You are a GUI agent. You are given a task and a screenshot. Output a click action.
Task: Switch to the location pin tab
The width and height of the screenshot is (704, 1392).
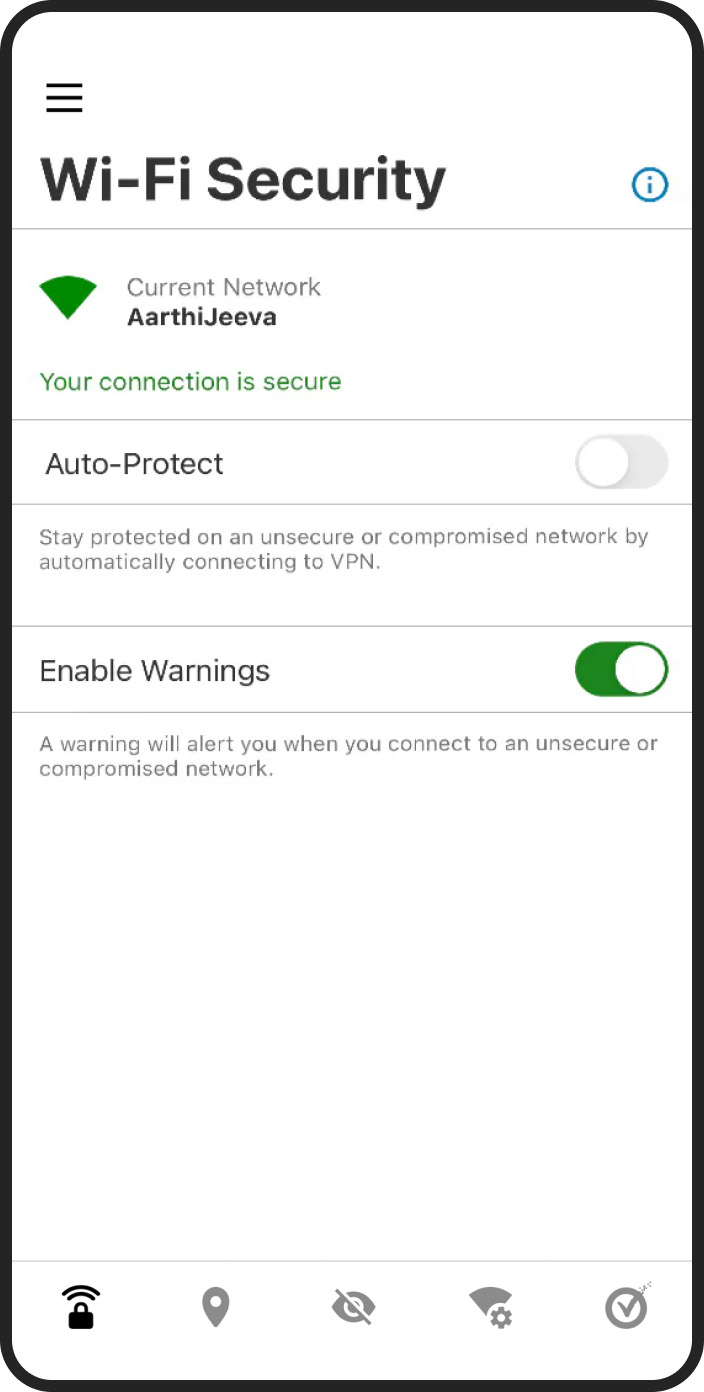point(216,1307)
